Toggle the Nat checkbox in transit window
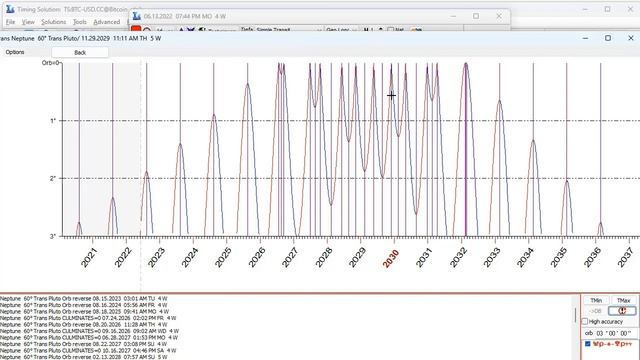Screen dimensions: 640x360 (391, 30)
